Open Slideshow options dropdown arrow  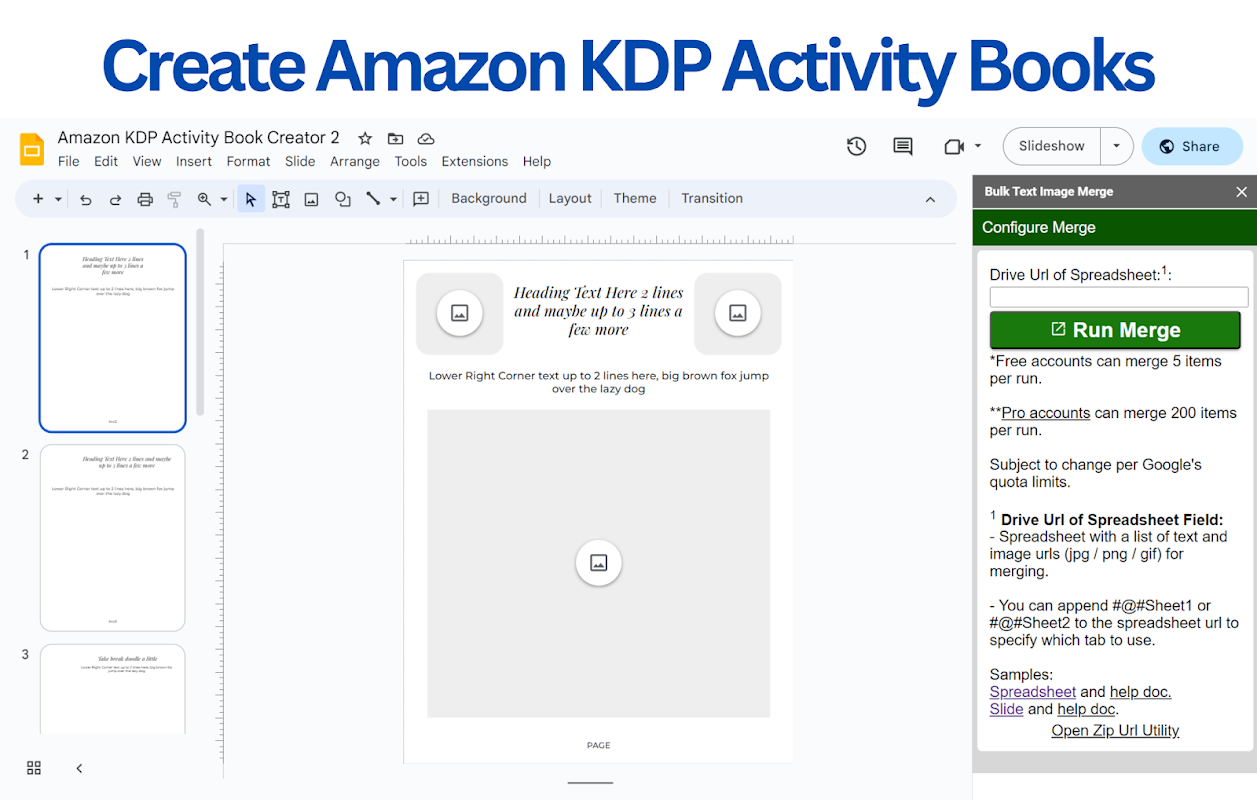tap(1117, 146)
